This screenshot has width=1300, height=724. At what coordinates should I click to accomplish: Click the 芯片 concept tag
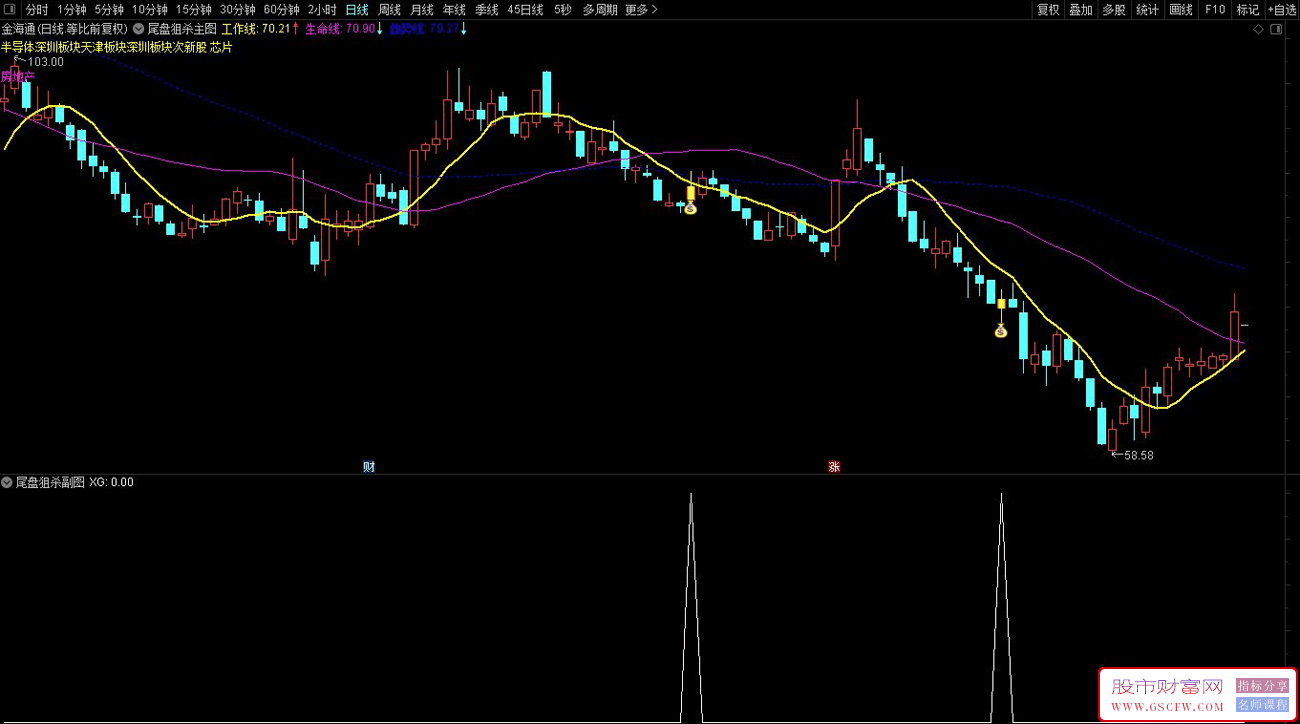pos(221,47)
